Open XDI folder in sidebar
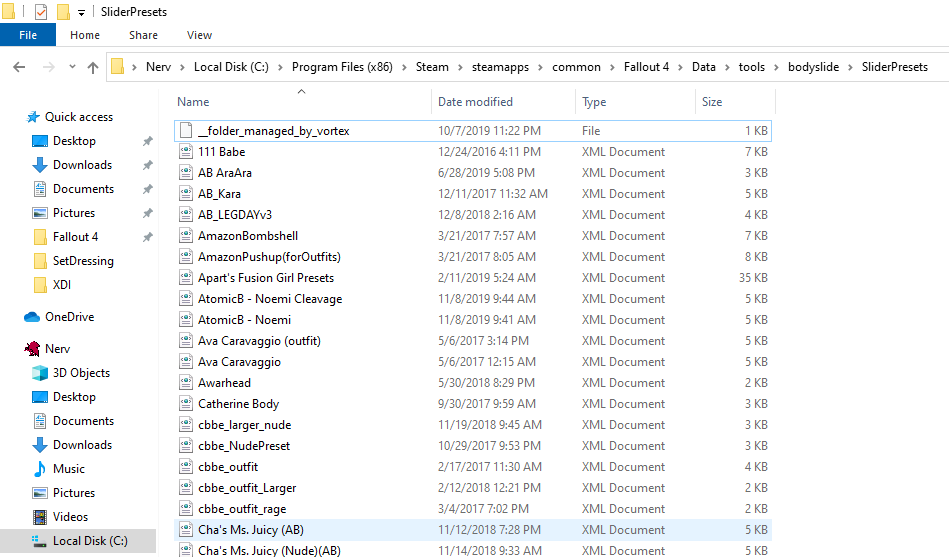 click(x=61, y=285)
